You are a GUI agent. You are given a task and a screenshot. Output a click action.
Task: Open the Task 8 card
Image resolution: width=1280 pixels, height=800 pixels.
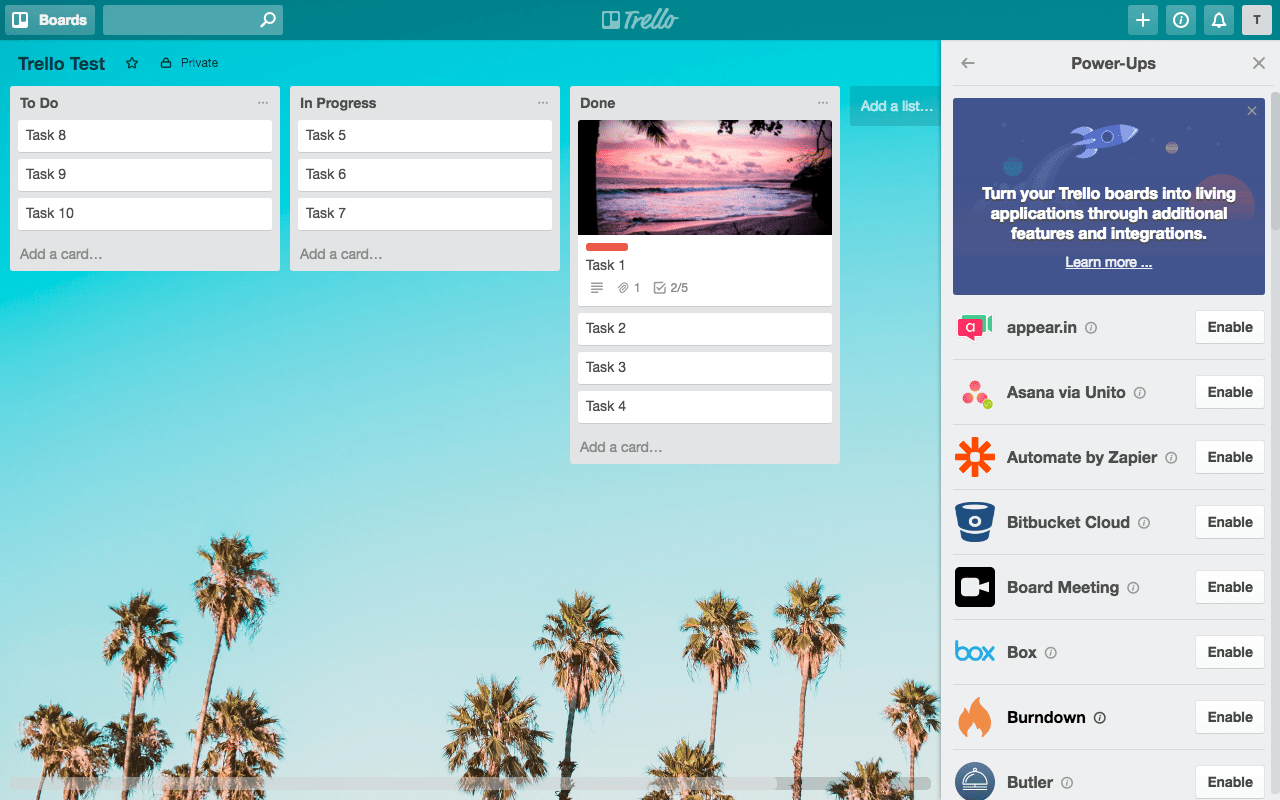(x=145, y=136)
